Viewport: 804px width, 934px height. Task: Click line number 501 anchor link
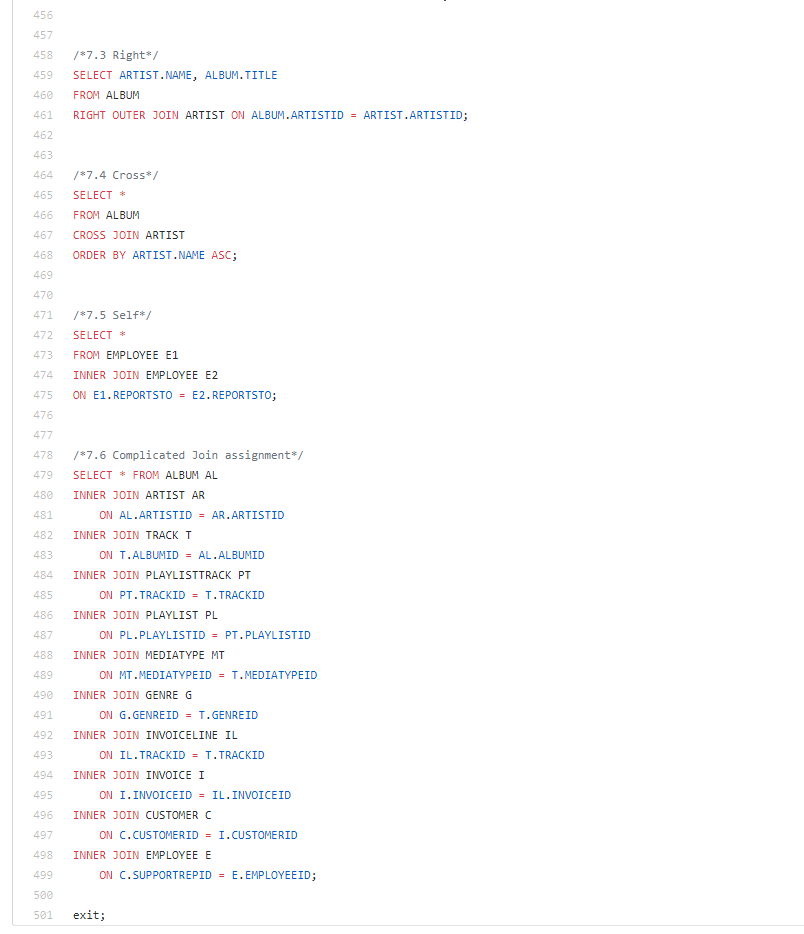pos(43,915)
